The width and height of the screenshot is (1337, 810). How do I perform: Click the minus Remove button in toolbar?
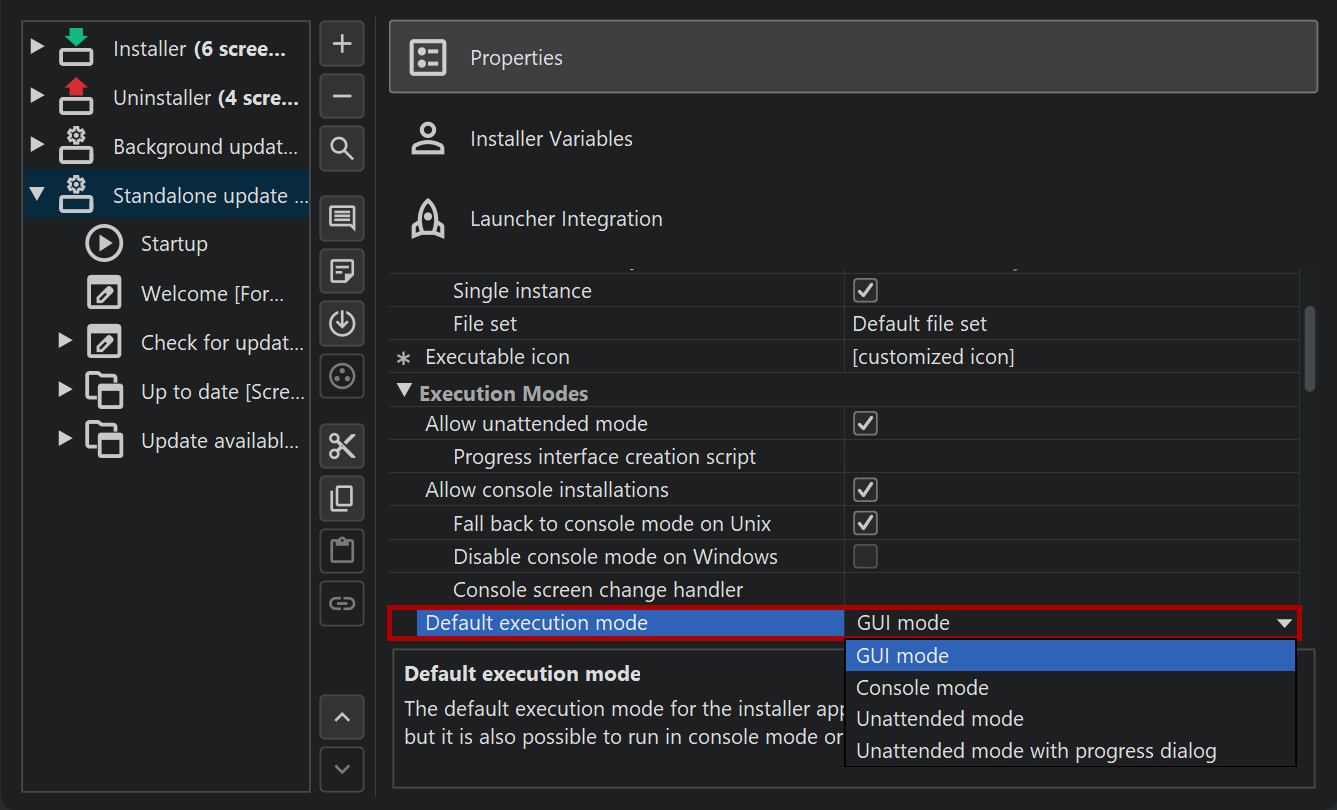tap(342, 96)
